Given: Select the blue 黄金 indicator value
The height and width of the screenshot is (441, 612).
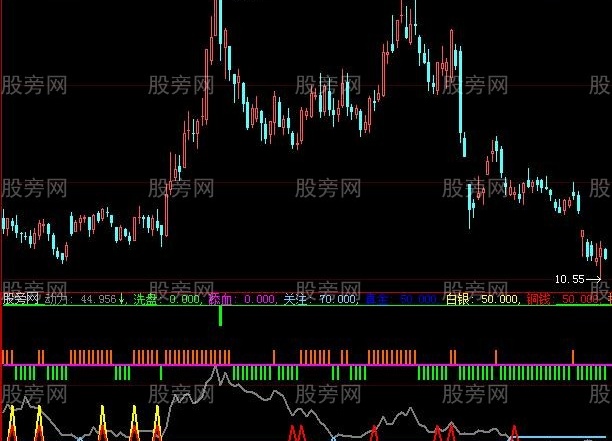Looking at the screenshot, I should [401, 299].
